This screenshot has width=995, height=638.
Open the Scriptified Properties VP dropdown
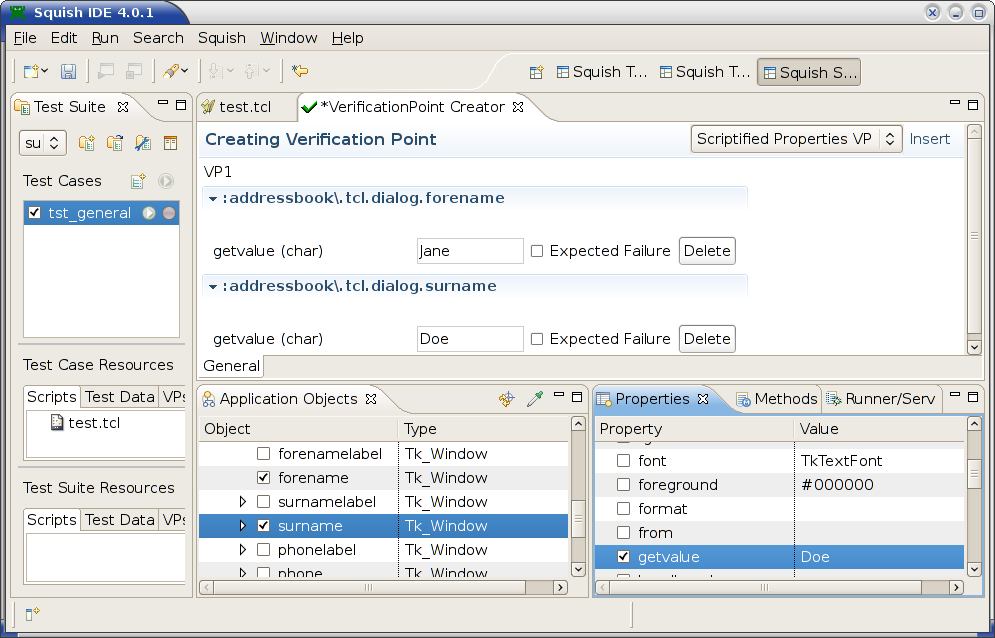(796, 139)
